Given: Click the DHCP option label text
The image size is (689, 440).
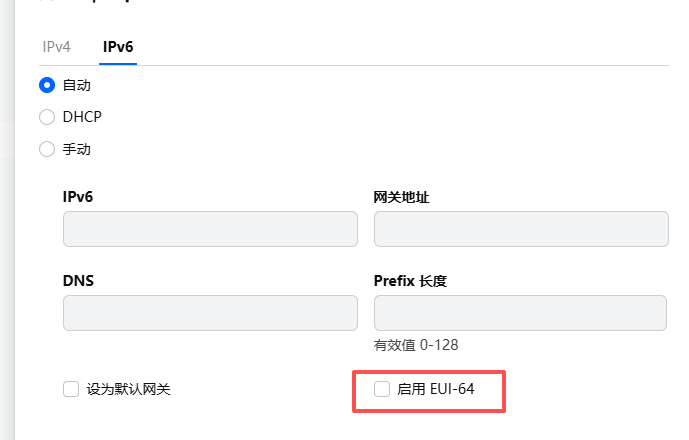Looking at the screenshot, I should (x=82, y=117).
